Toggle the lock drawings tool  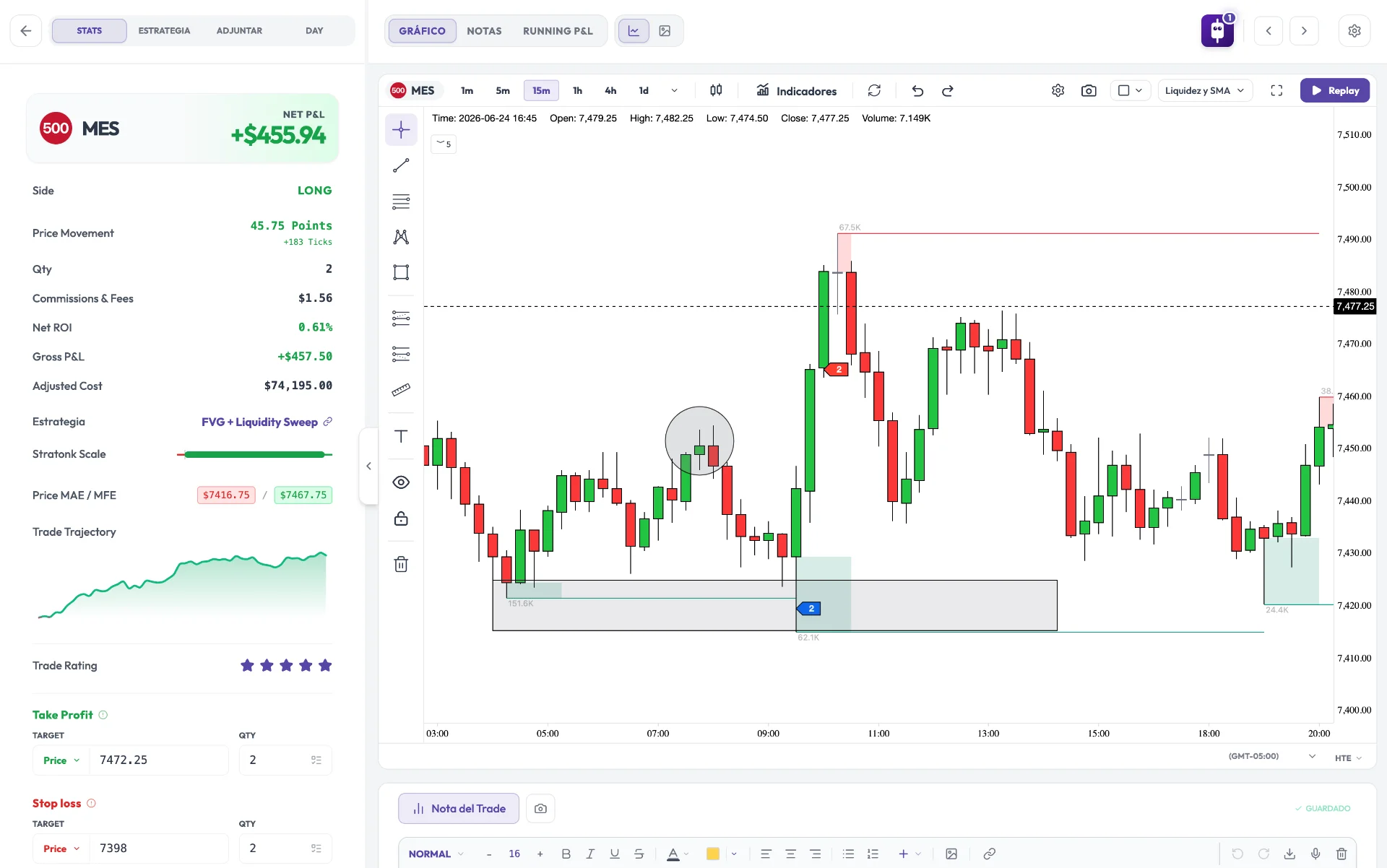coord(401,518)
